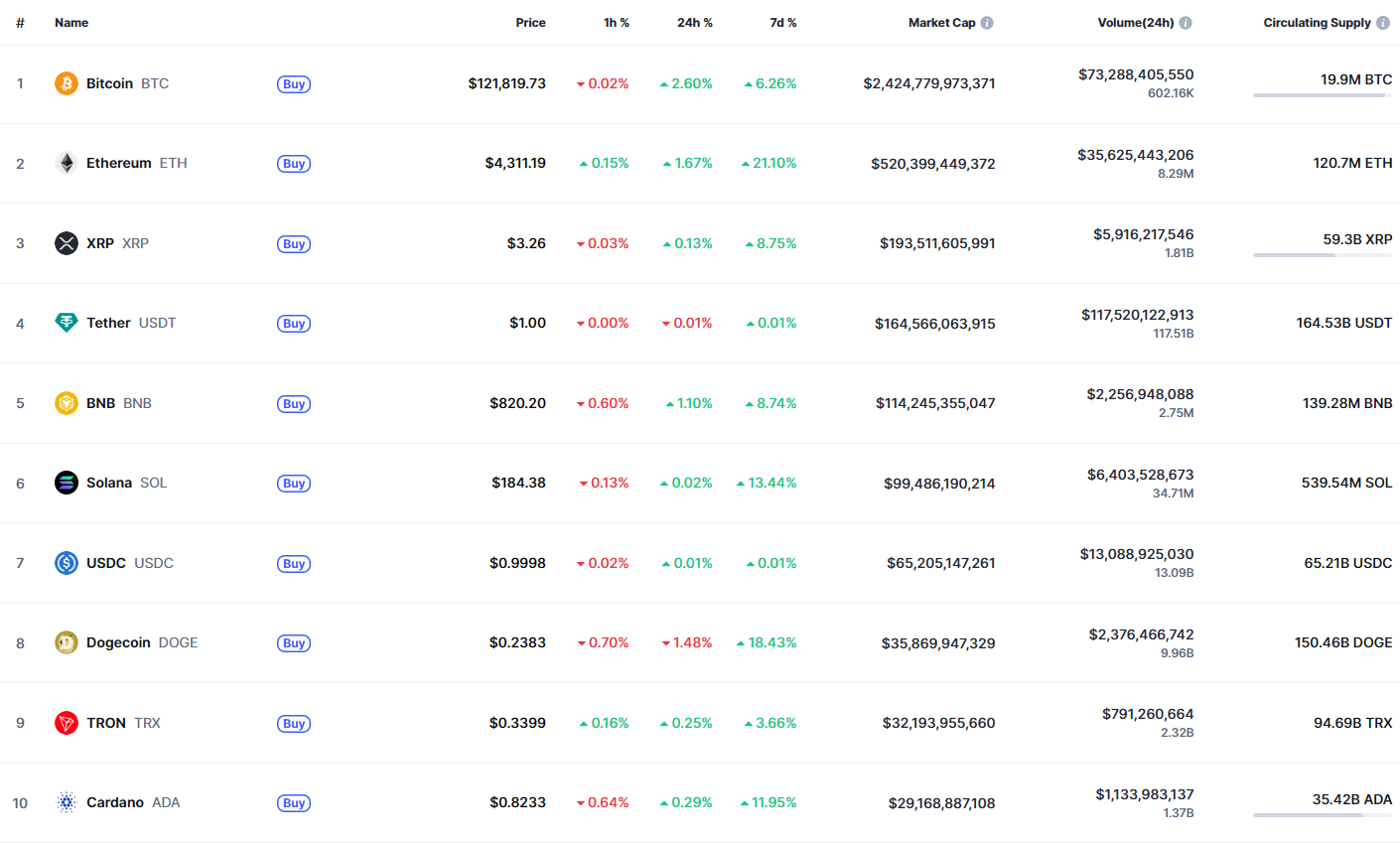Click Solana volume $6,403,528,673

tap(1141, 475)
